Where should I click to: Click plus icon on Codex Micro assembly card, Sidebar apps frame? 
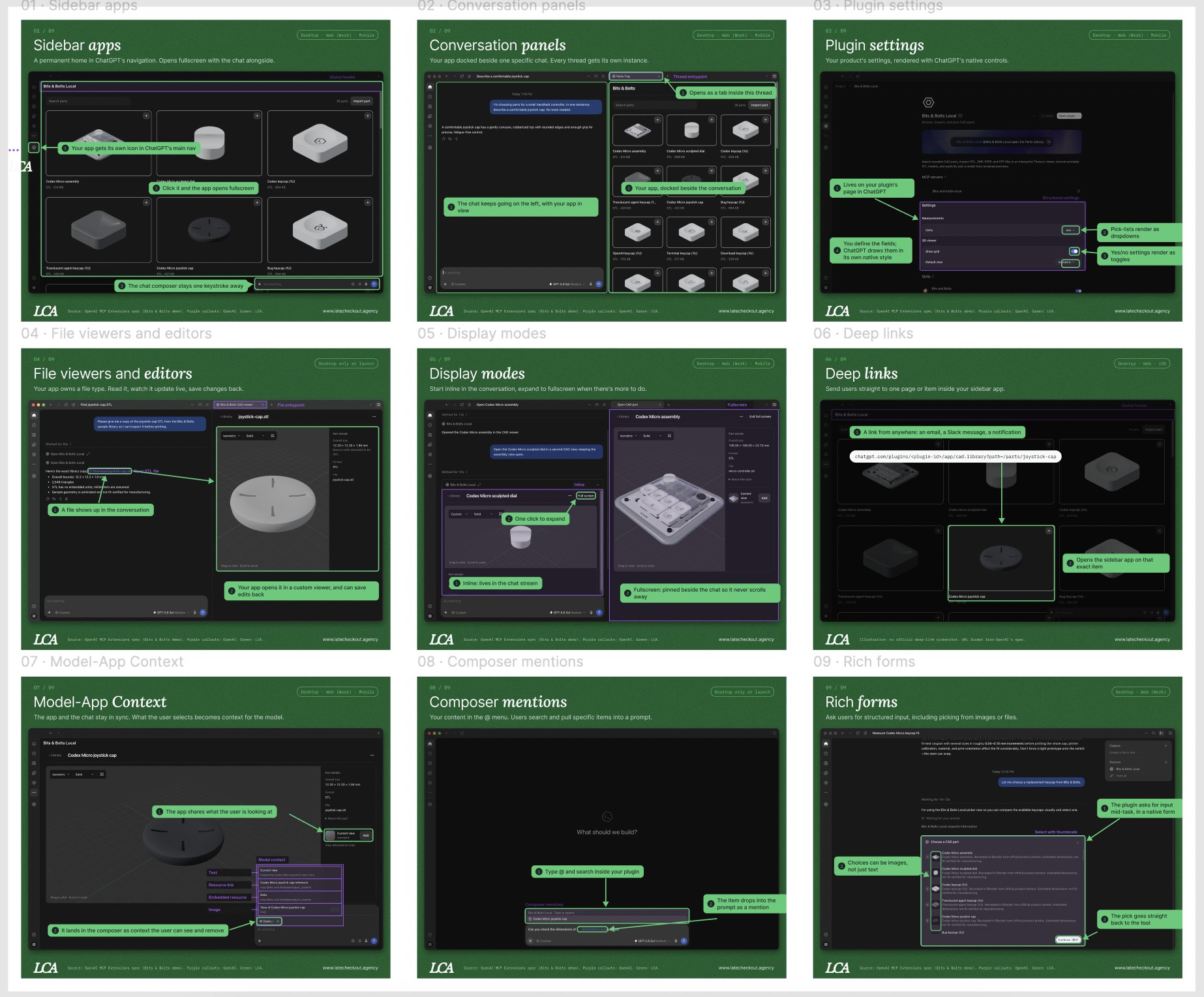pos(146,115)
